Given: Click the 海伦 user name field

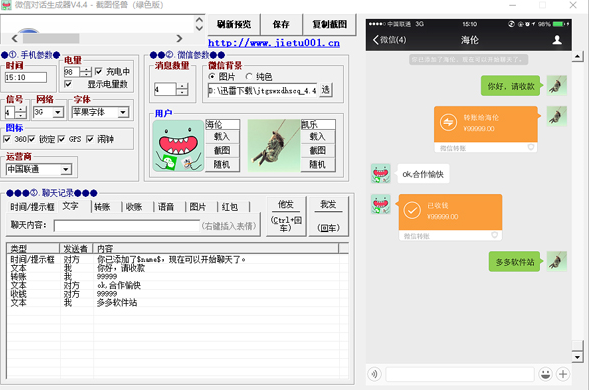Looking at the screenshot, I should pyautogui.click(x=222, y=124).
